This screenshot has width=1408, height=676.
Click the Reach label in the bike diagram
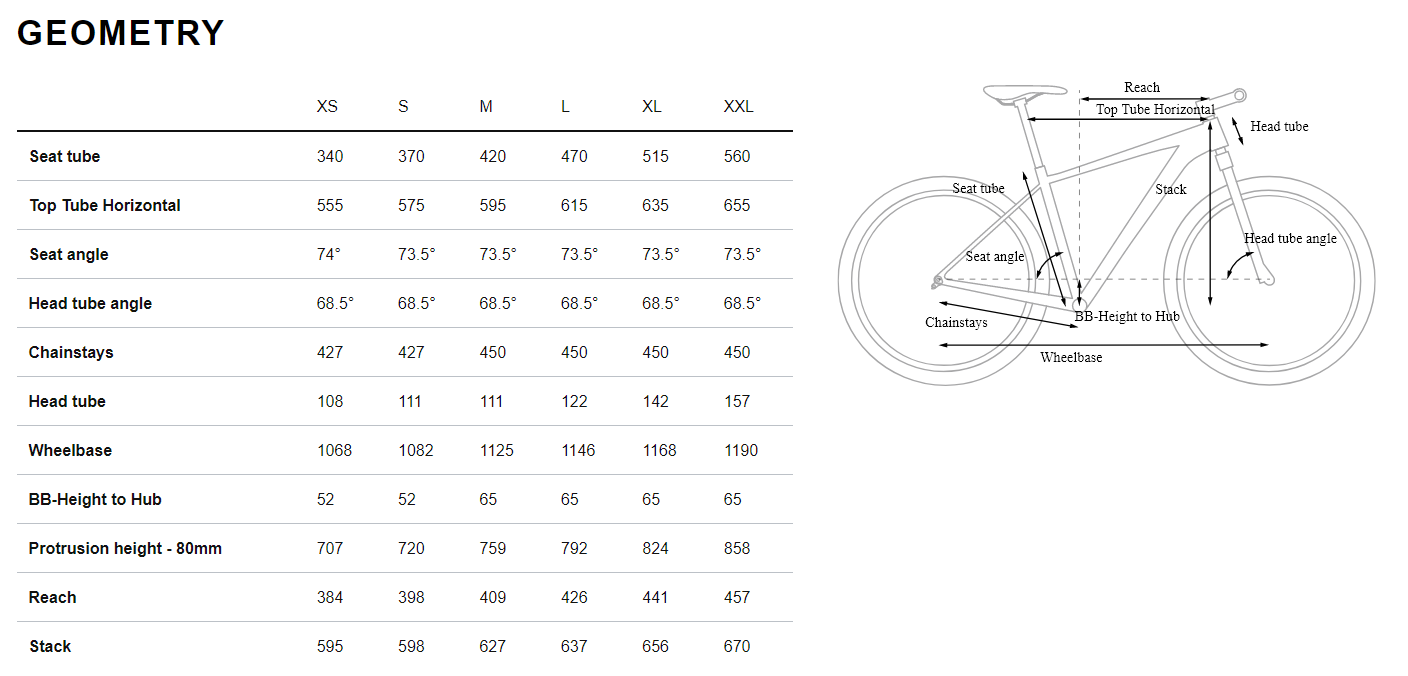tap(1142, 88)
